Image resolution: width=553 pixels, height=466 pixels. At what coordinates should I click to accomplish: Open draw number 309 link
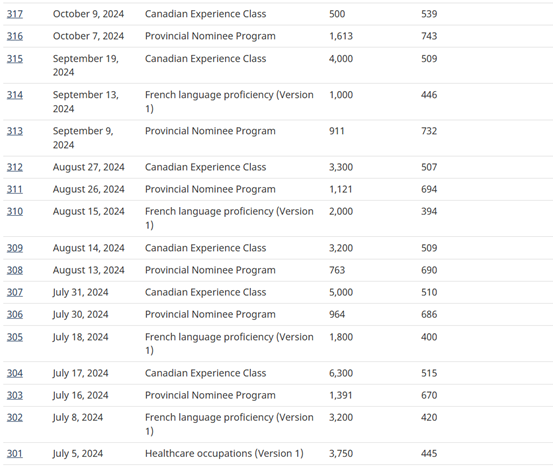tap(15, 248)
